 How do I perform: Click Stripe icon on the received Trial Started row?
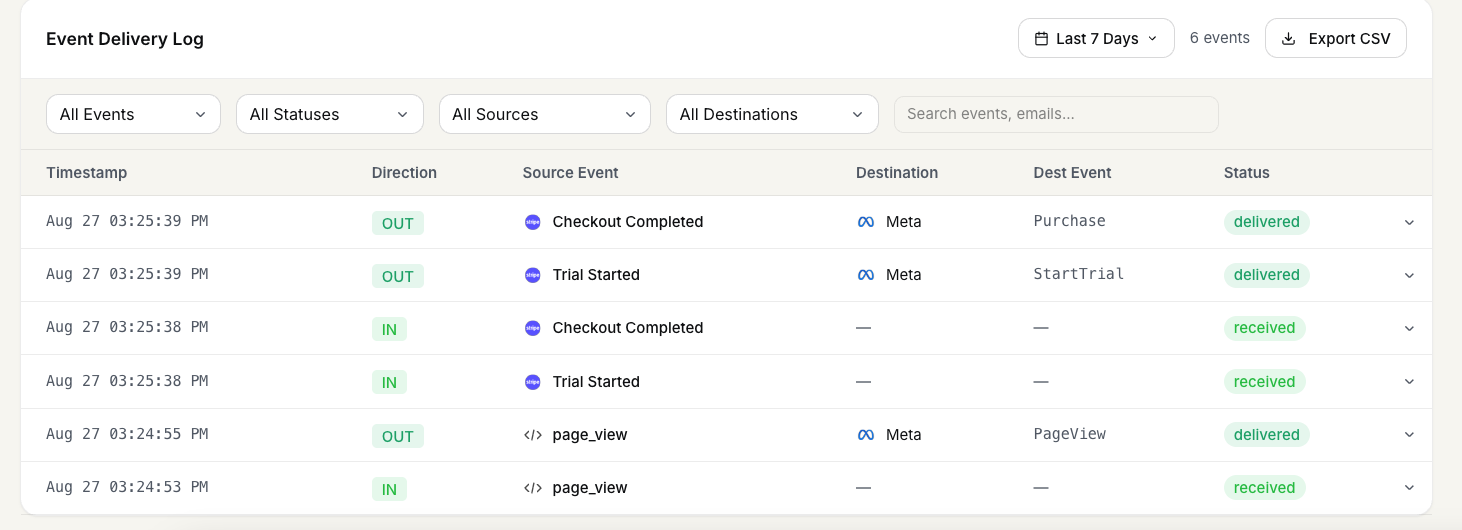pyautogui.click(x=533, y=382)
